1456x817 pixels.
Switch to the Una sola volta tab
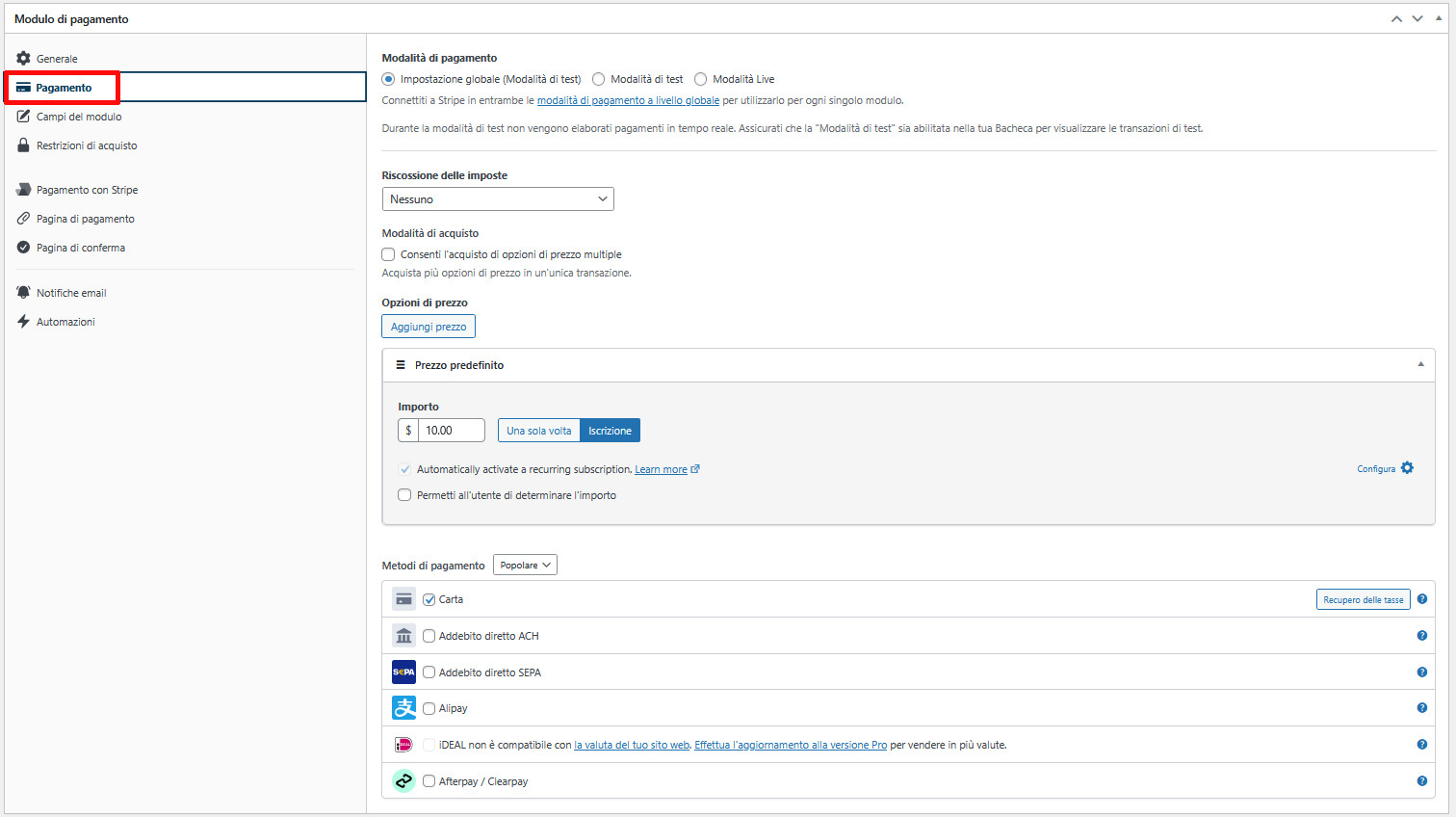click(x=538, y=430)
